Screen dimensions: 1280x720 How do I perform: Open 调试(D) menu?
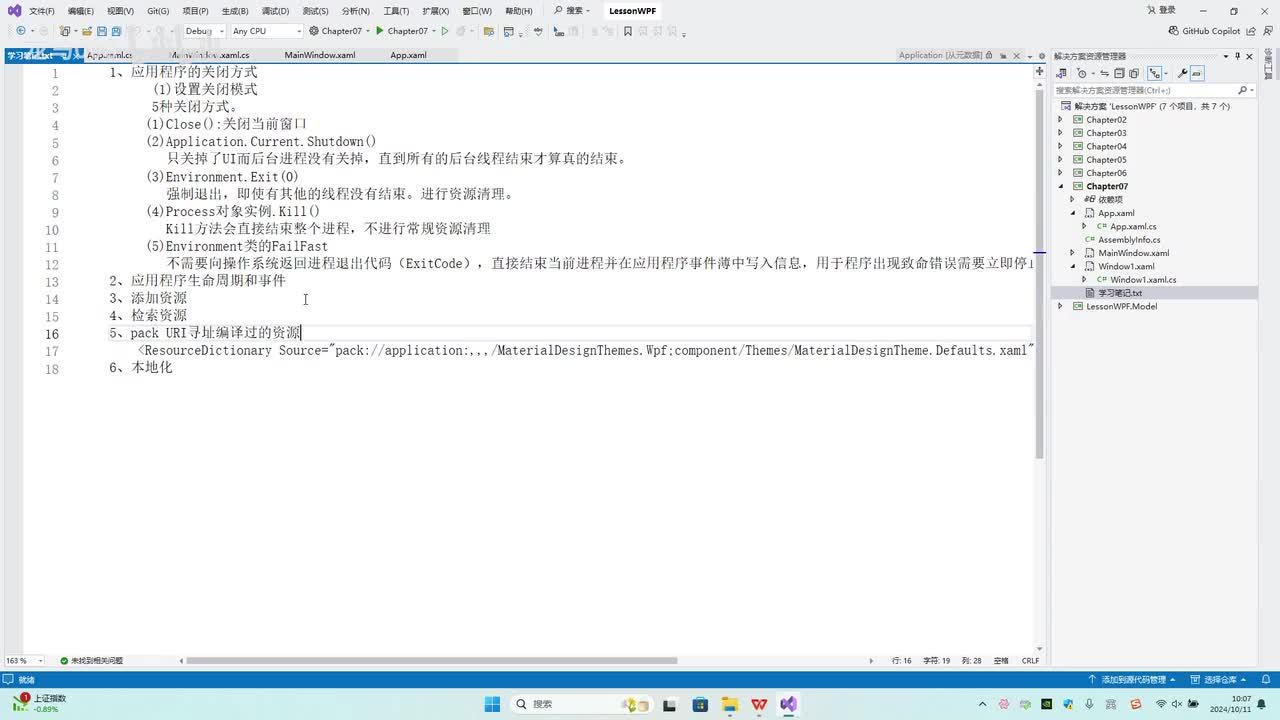pyautogui.click(x=275, y=11)
